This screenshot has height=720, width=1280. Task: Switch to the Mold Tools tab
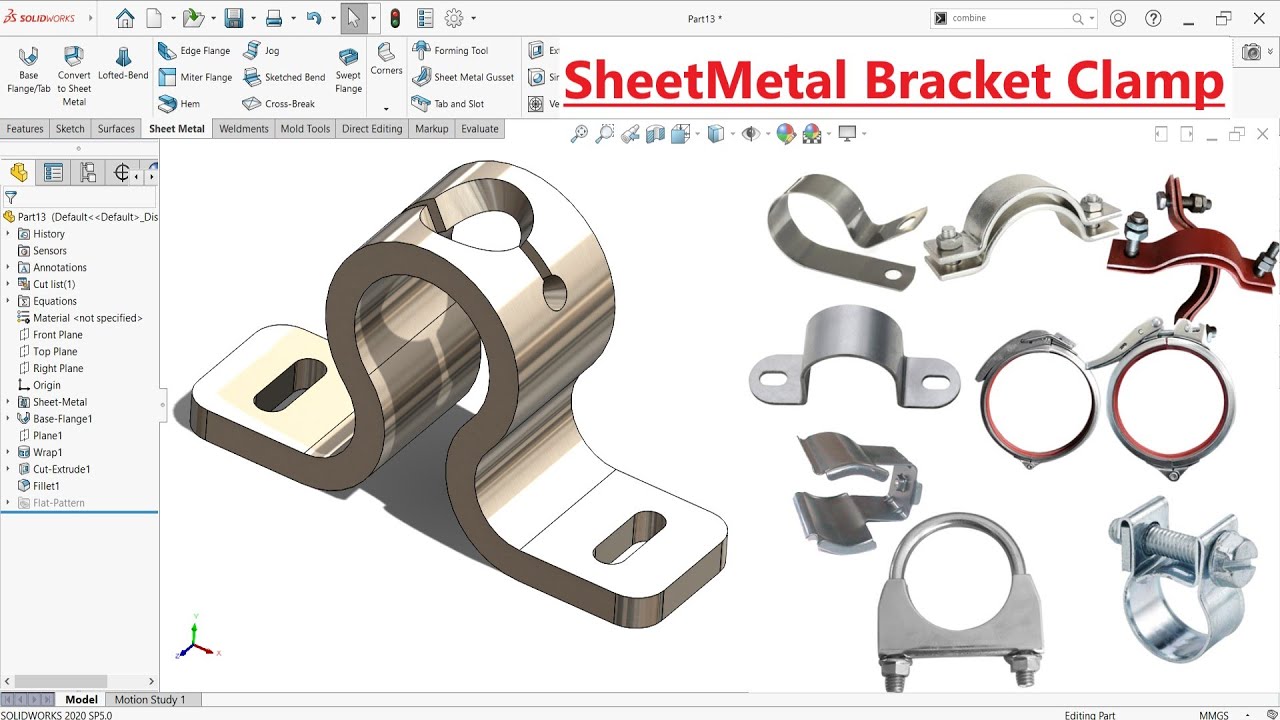click(305, 129)
